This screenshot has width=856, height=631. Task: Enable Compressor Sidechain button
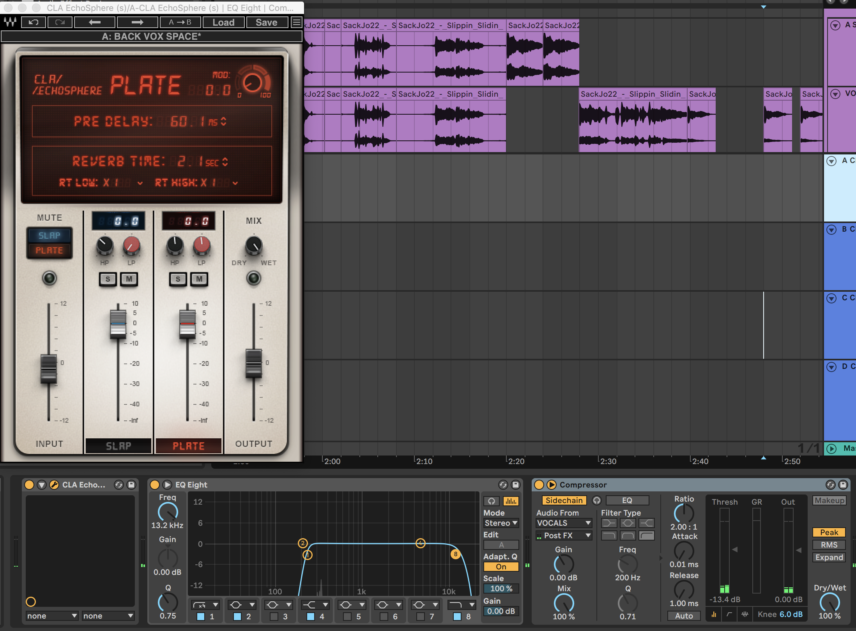point(564,500)
